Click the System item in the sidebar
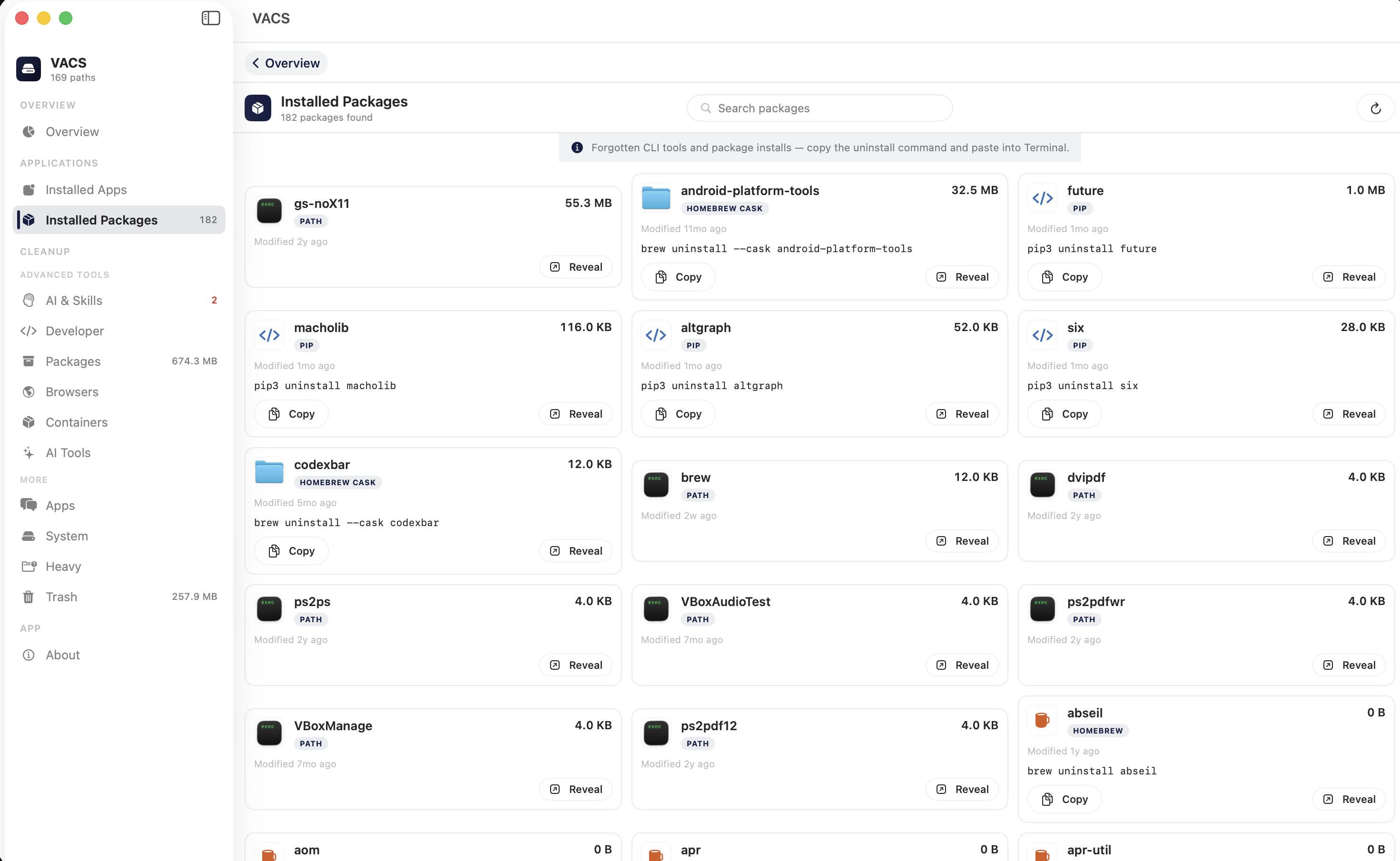 point(119,536)
